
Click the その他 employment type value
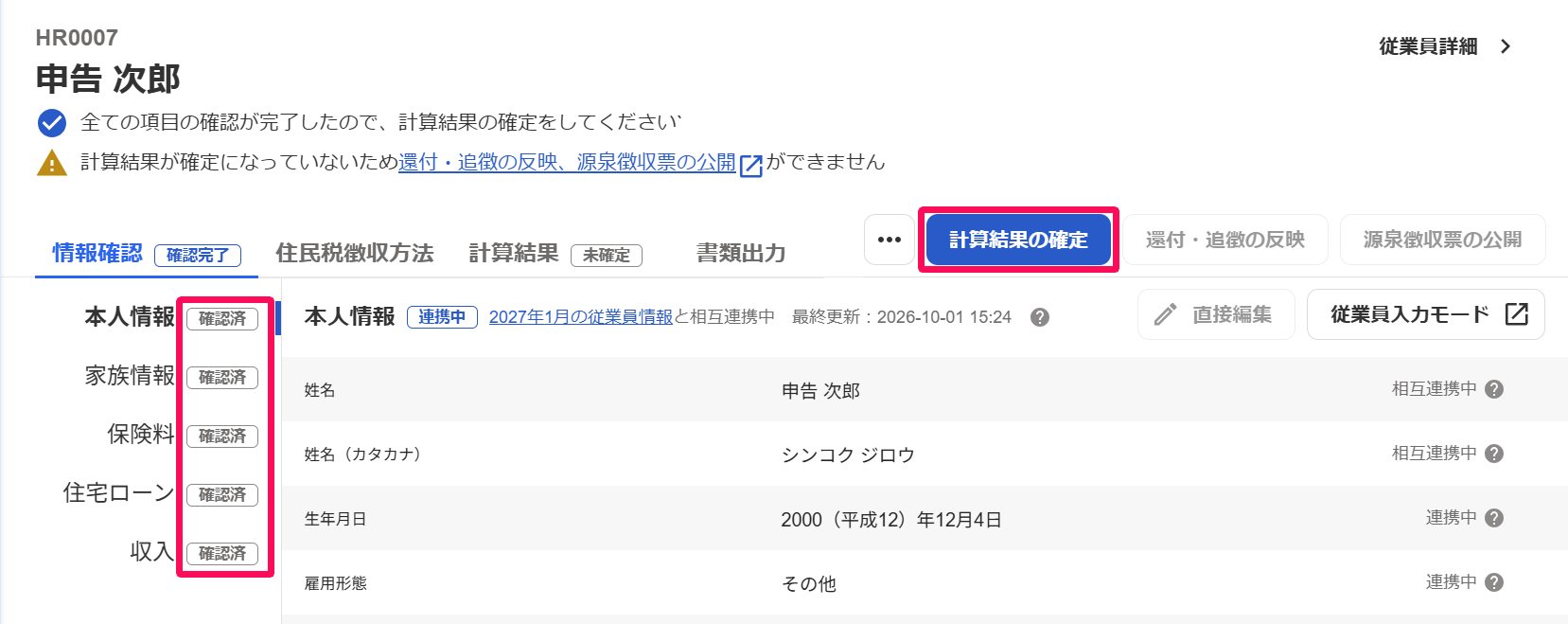click(x=809, y=584)
